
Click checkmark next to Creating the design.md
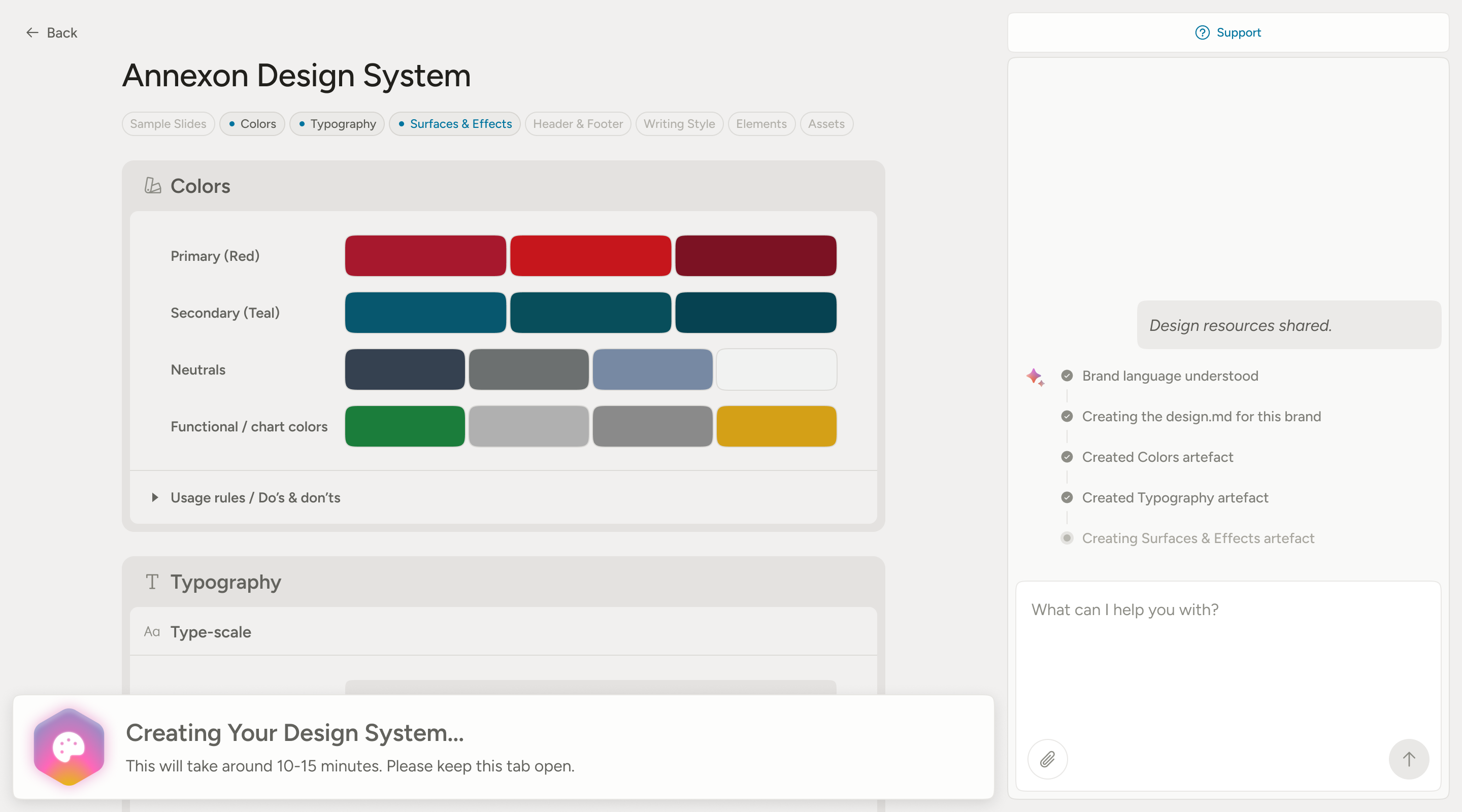point(1067,417)
